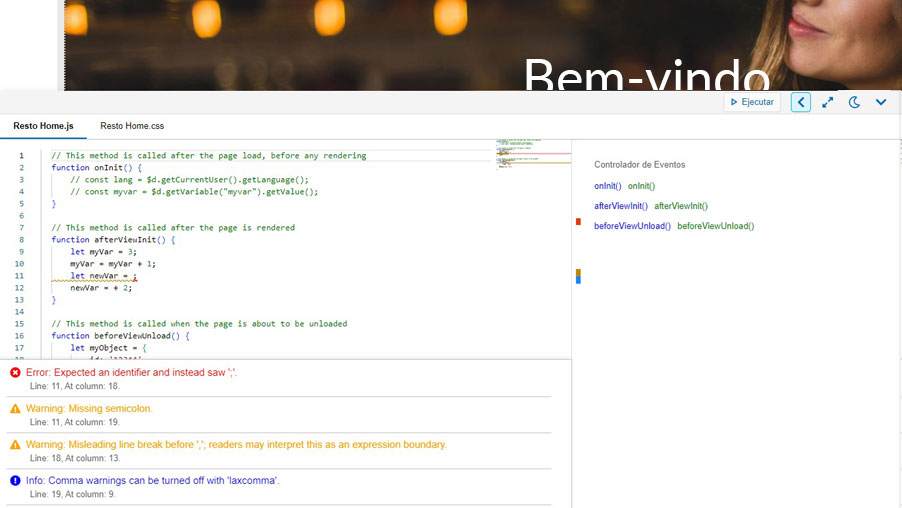Open the Resto Home.js tab
The image size is (902, 508).
click(x=43, y=126)
